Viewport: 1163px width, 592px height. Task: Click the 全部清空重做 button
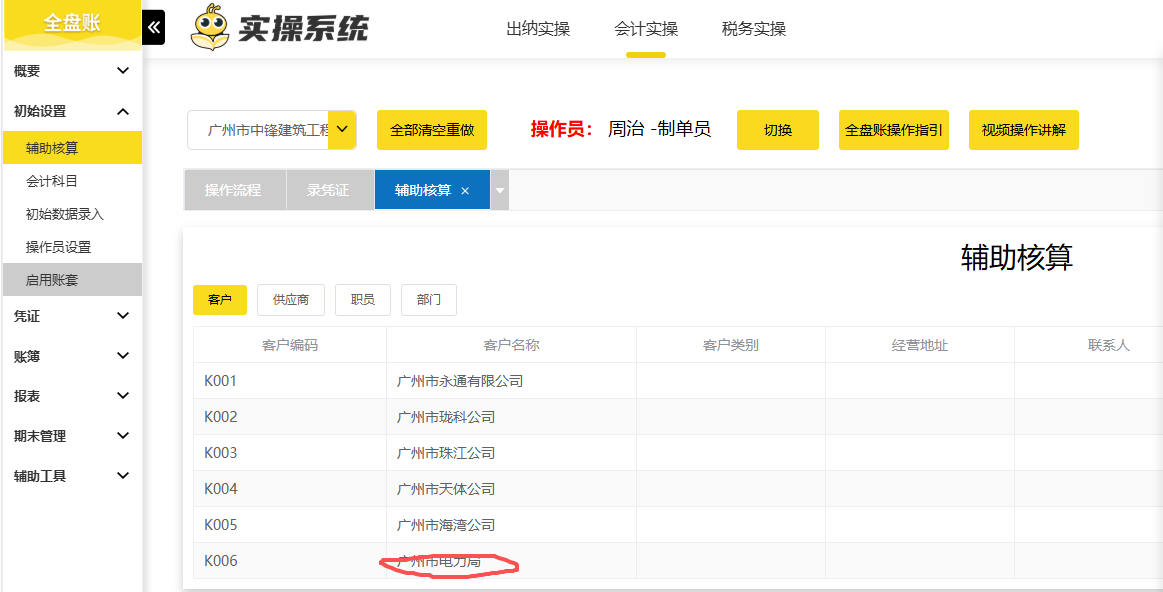point(432,130)
